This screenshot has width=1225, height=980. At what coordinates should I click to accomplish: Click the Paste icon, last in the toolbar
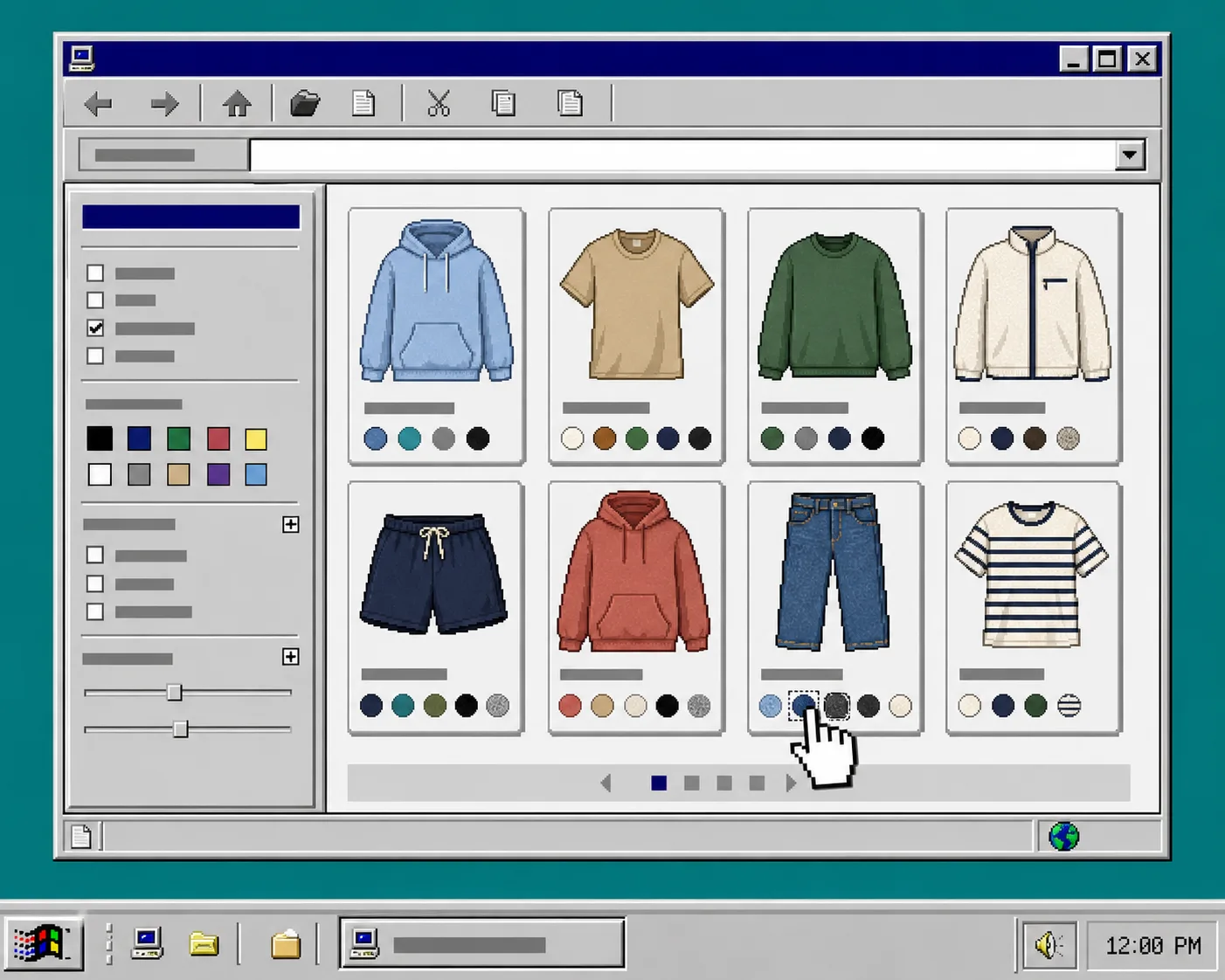pyautogui.click(x=571, y=104)
